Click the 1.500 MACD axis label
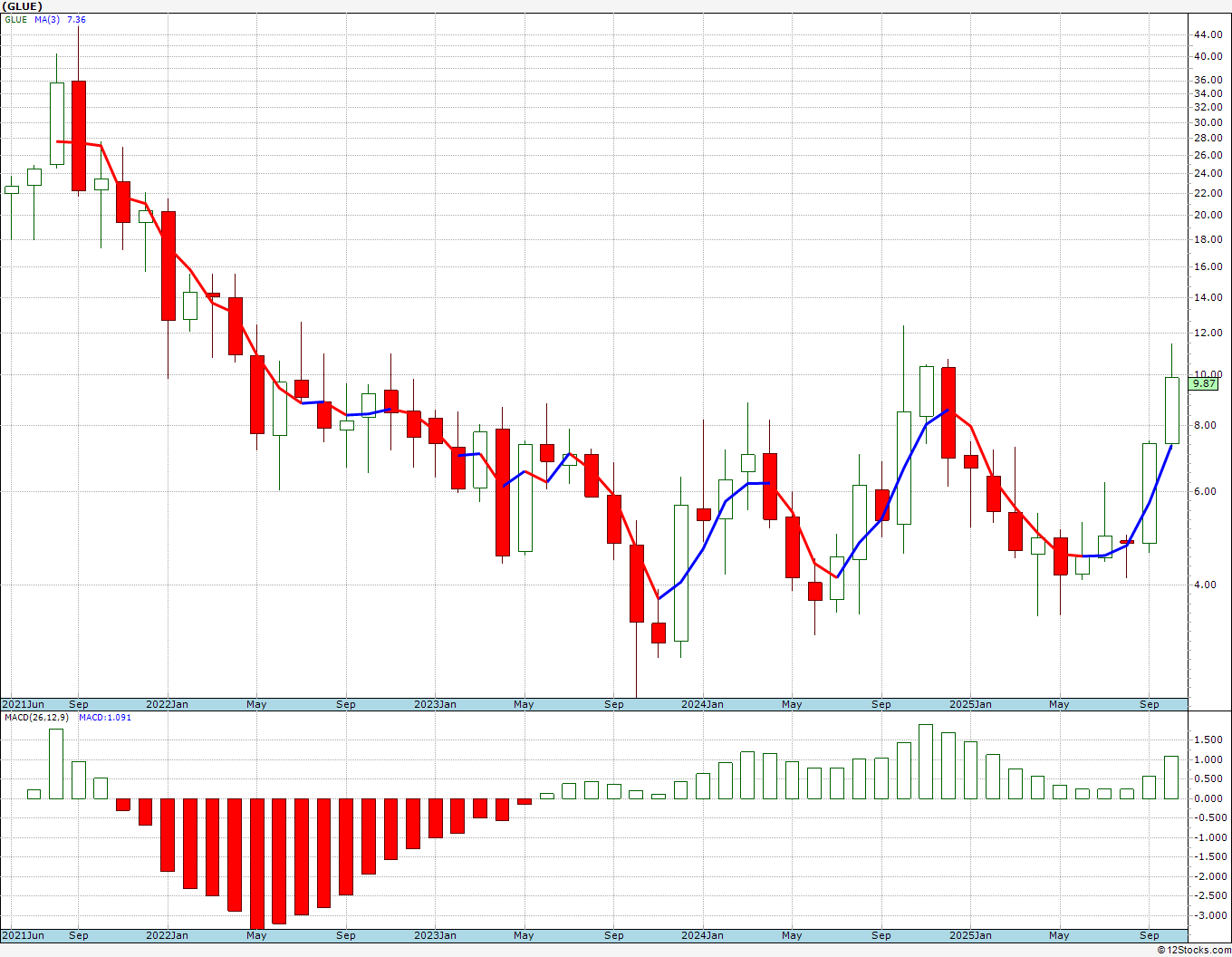Screen dimensions: 1232x957 click(x=1210, y=739)
